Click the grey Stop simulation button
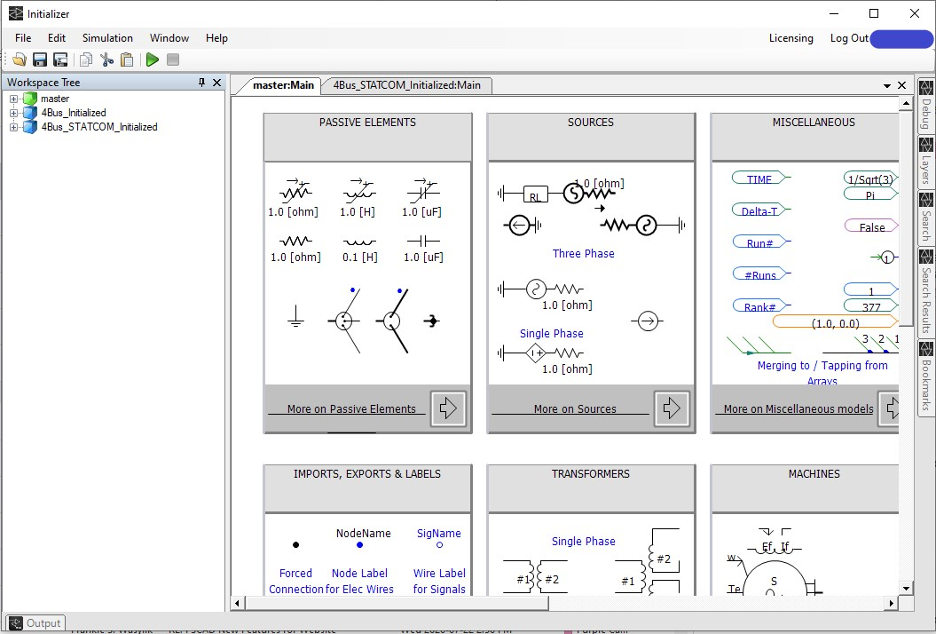Screen dimensions: 936x634 pos(173,60)
